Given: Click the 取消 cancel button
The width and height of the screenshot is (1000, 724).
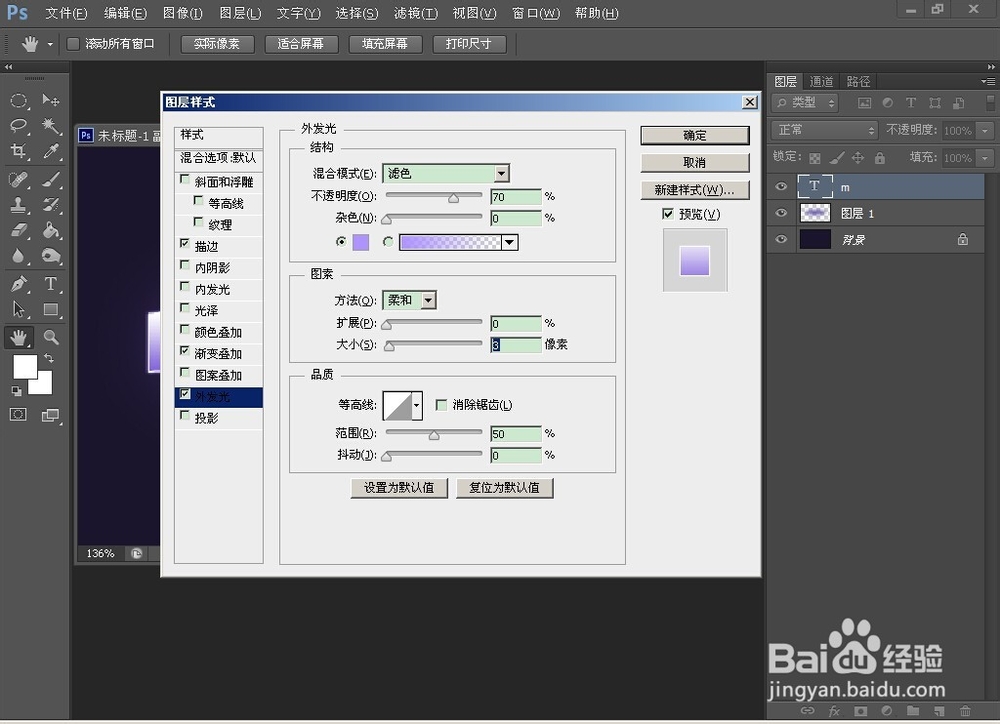Looking at the screenshot, I should 695,163.
